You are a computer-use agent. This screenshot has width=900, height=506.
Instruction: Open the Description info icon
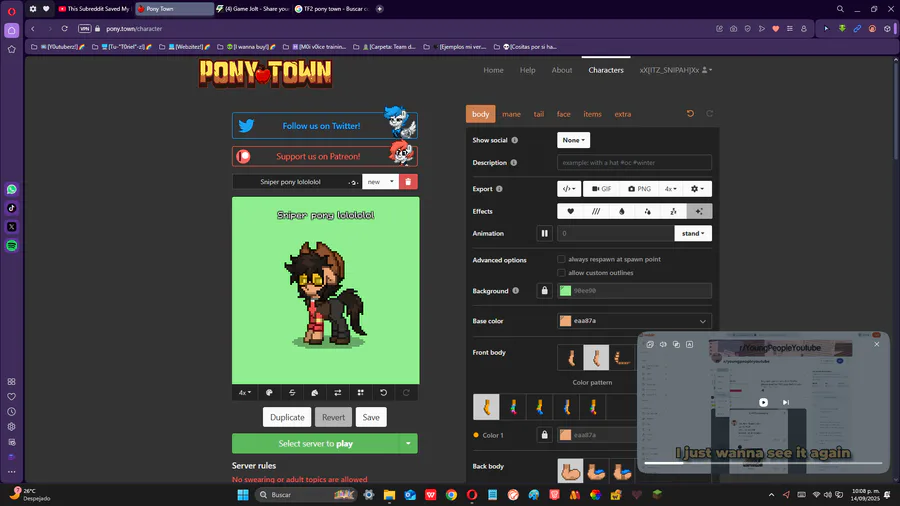[514, 162]
